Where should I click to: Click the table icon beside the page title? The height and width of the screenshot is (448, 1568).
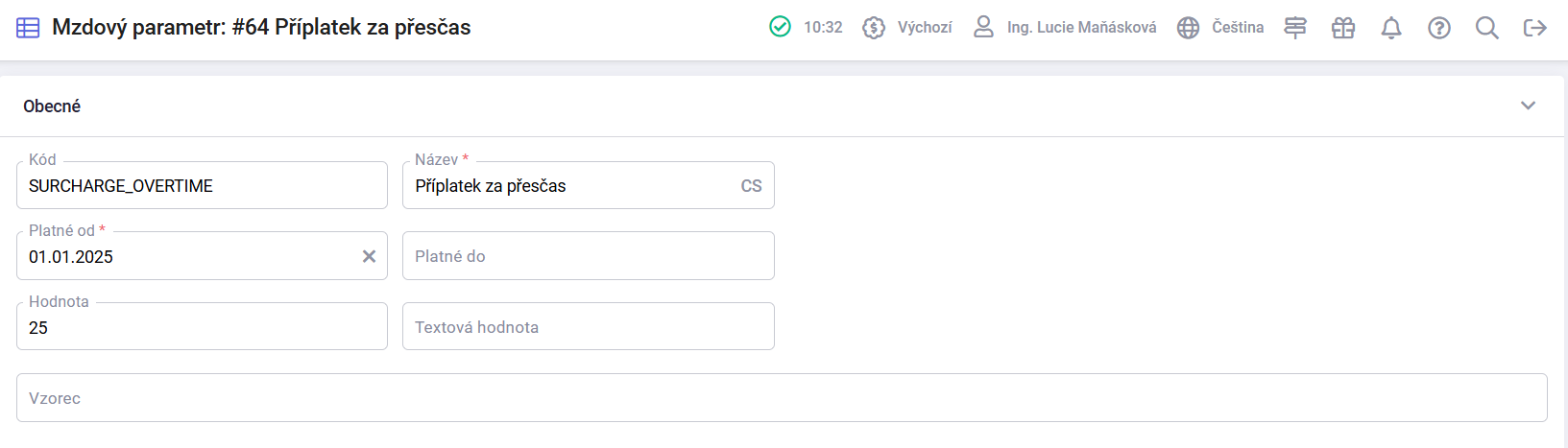click(x=29, y=28)
